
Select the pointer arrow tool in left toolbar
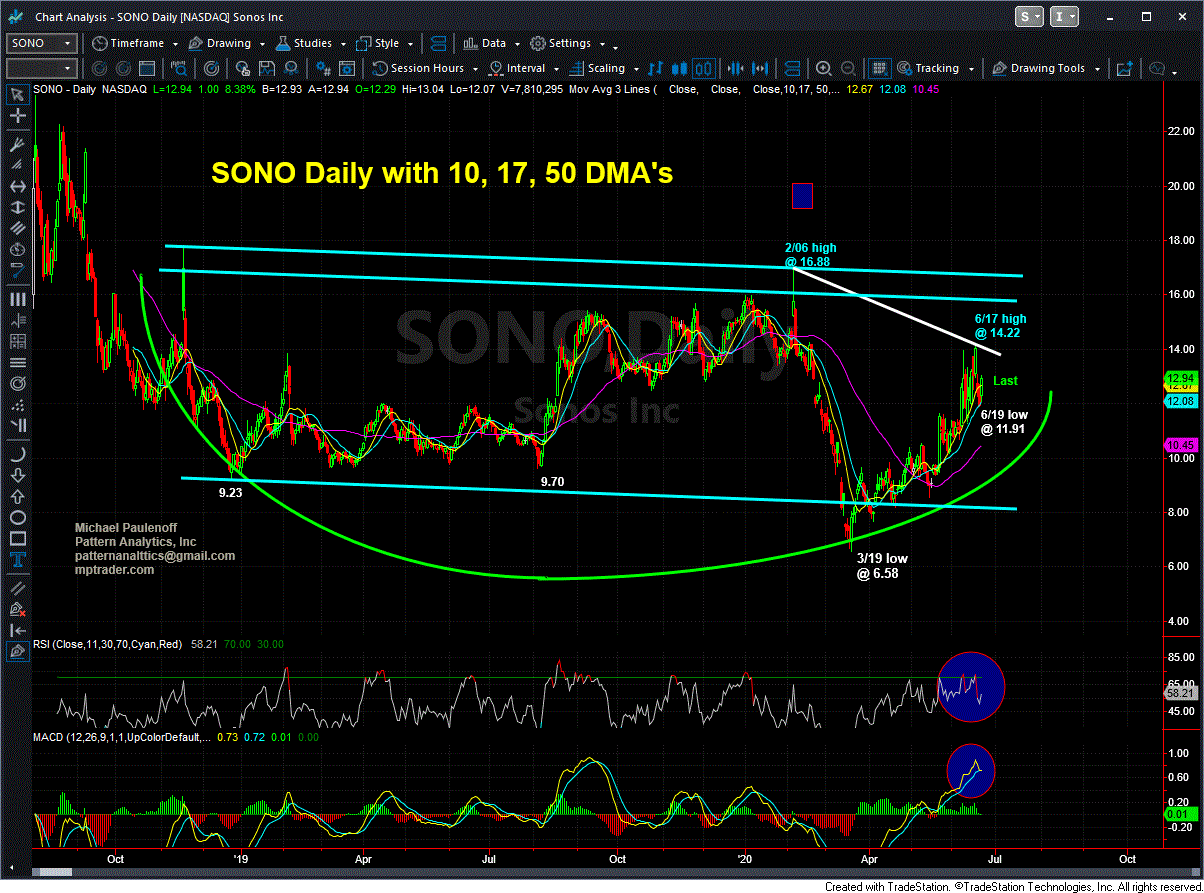[x=18, y=94]
